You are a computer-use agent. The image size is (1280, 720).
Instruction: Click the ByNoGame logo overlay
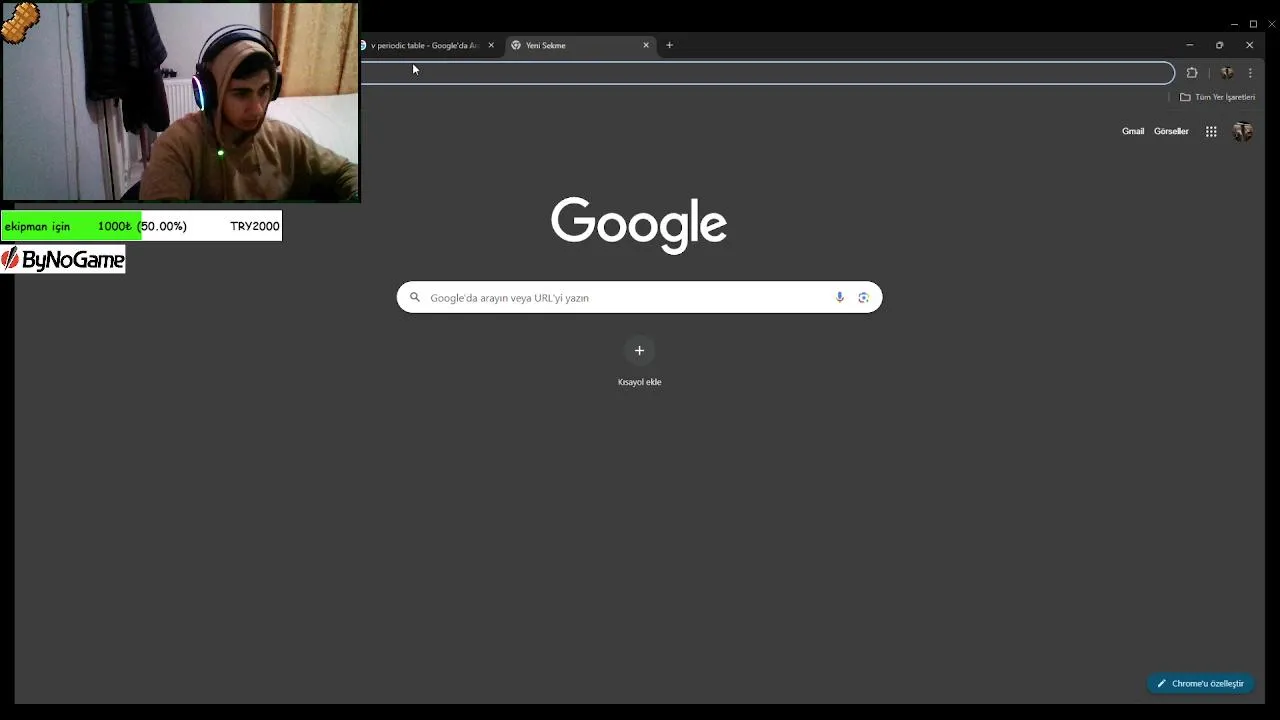(x=63, y=260)
